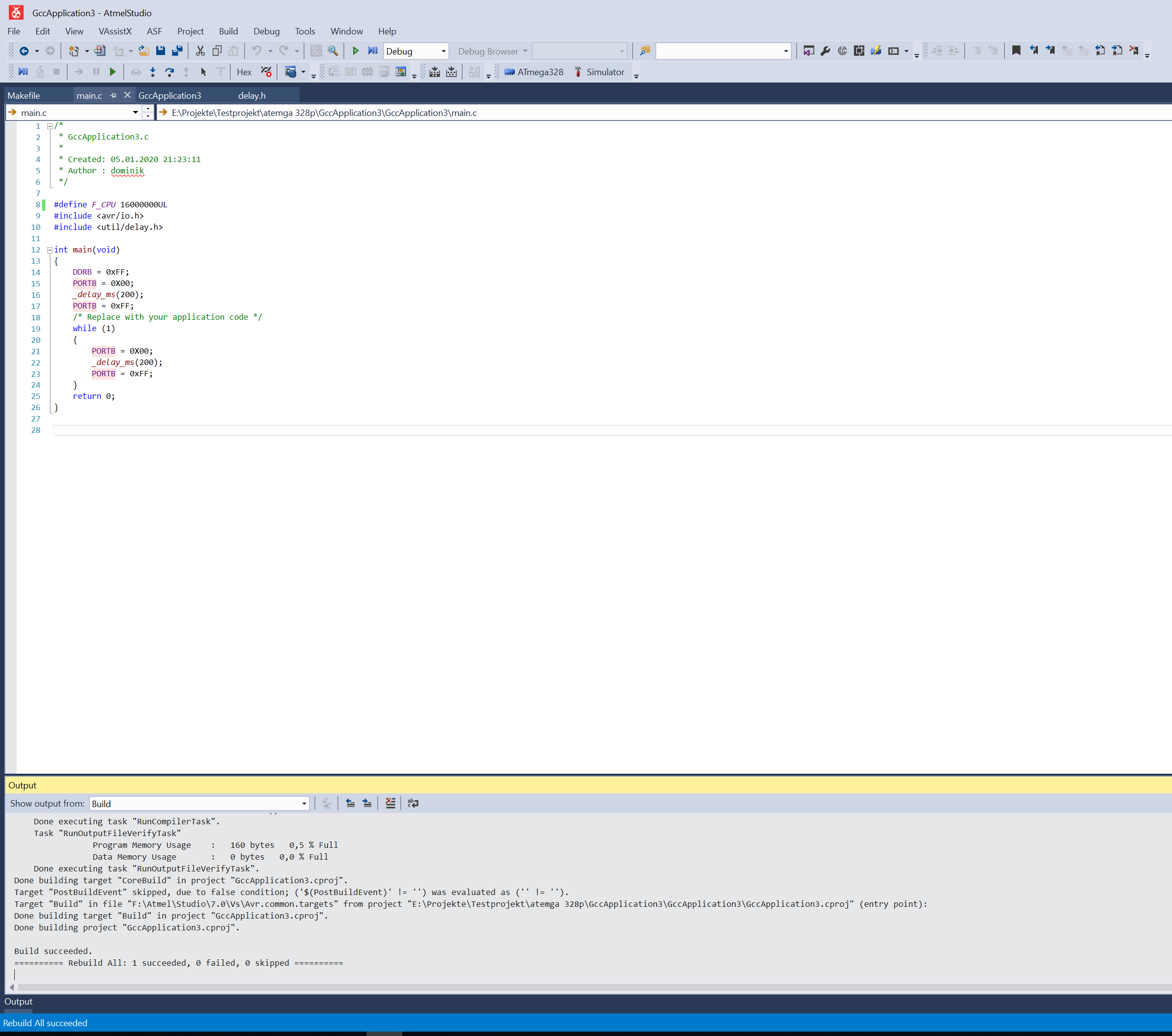The height and width of the screenshot is (1036, 1172).
Task: Collapse the main function at line 12
Action: pos(50,250)
